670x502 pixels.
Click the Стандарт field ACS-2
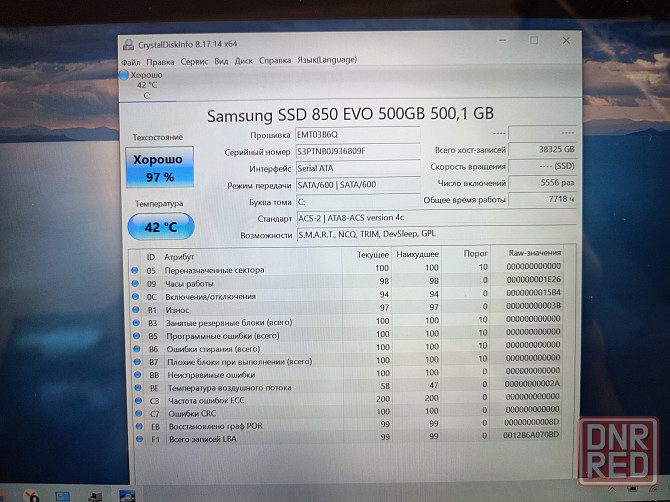(436, 218)
